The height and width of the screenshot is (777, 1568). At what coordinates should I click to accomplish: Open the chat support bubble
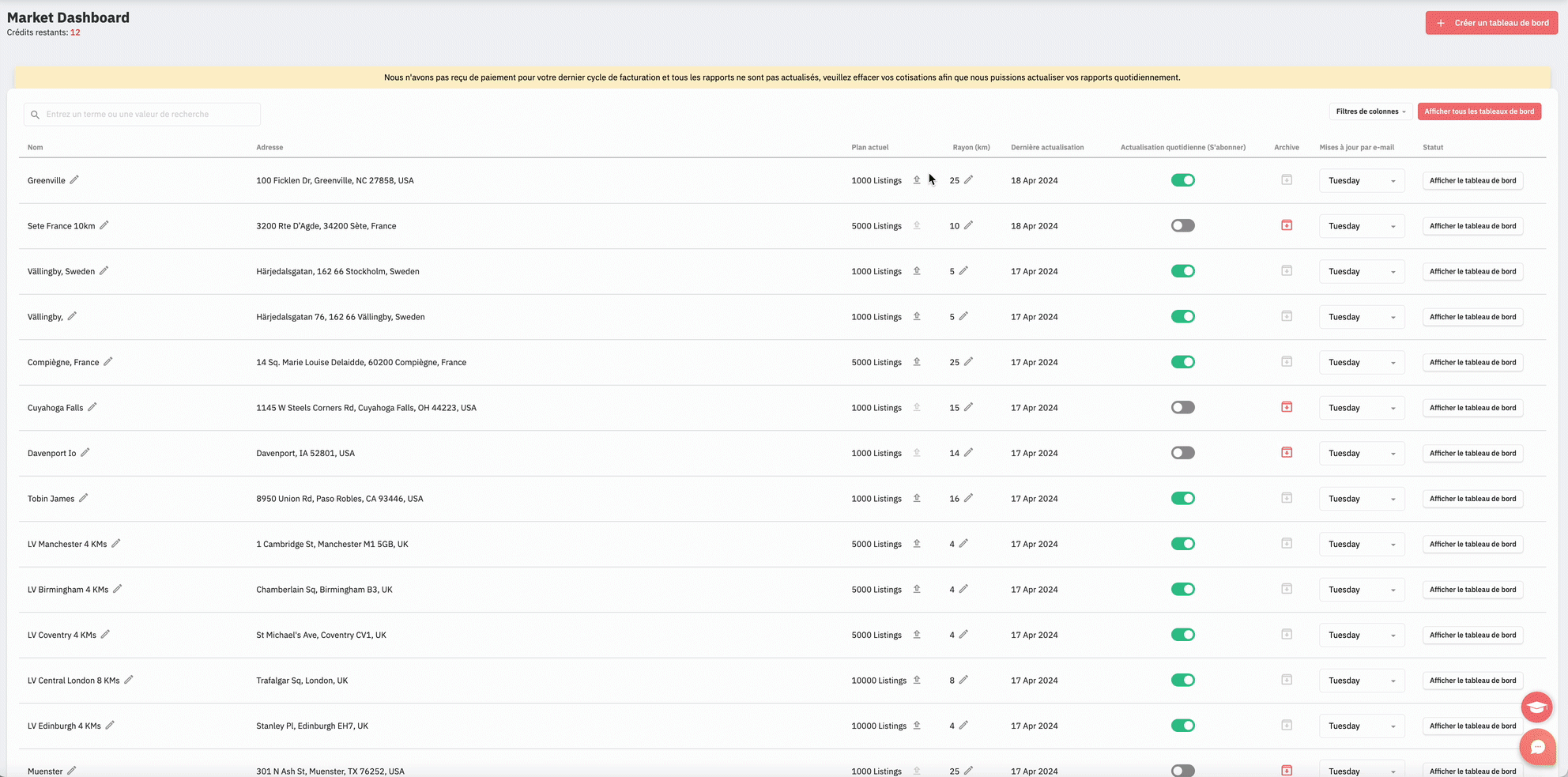point(1537,746)
